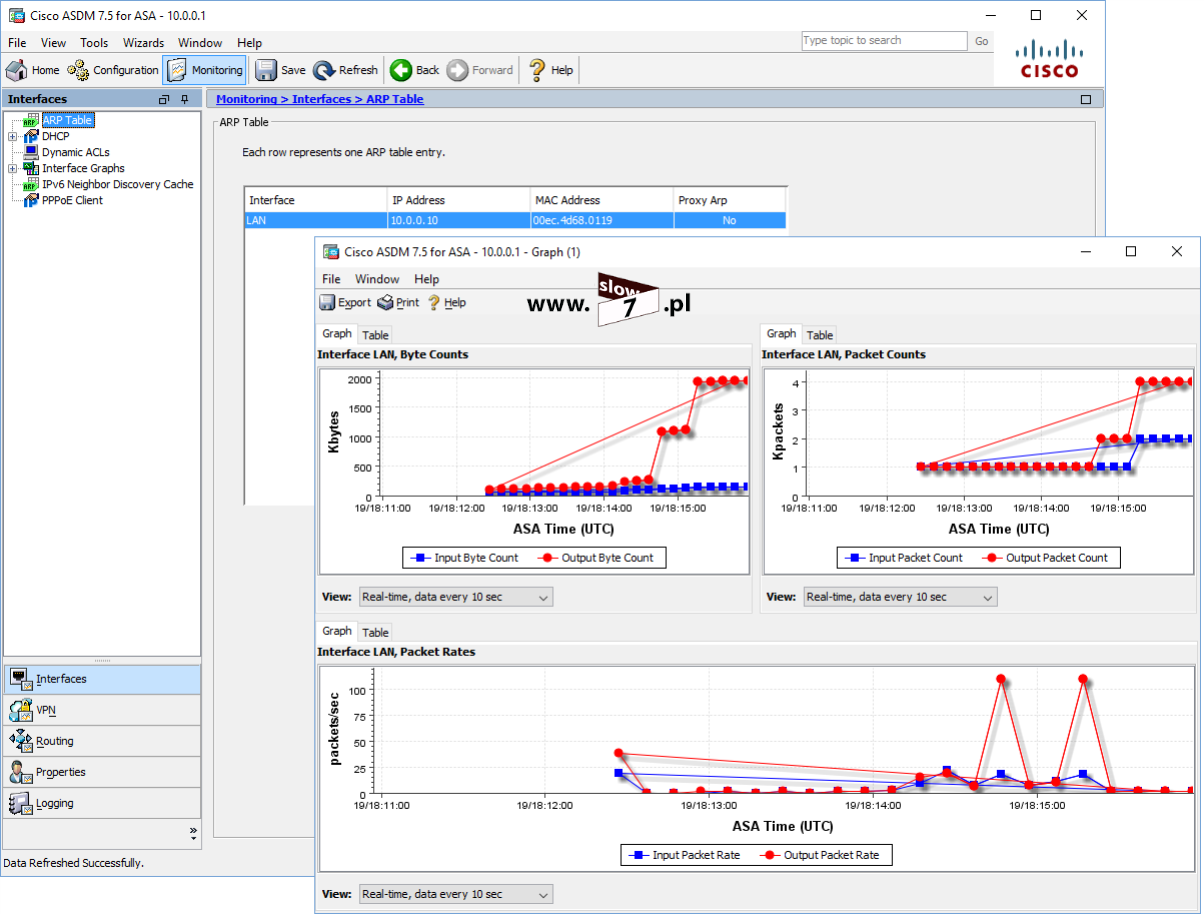Open Help menu in Graph window

tap(426, 279)
